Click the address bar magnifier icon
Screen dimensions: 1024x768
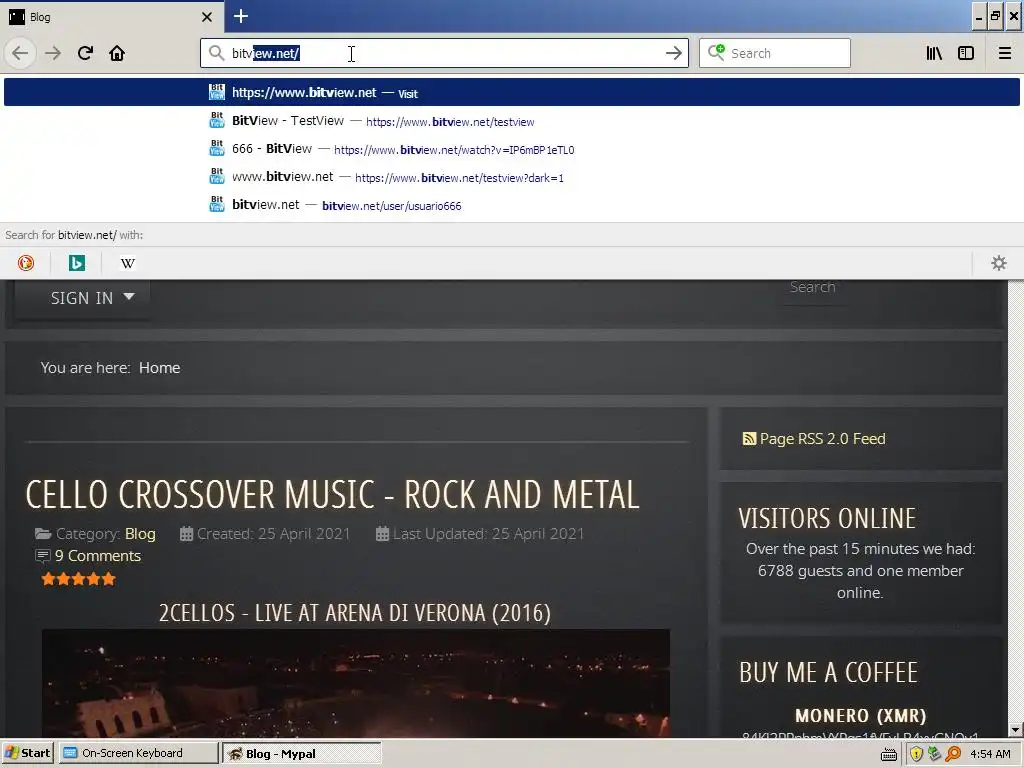(216, 53)
